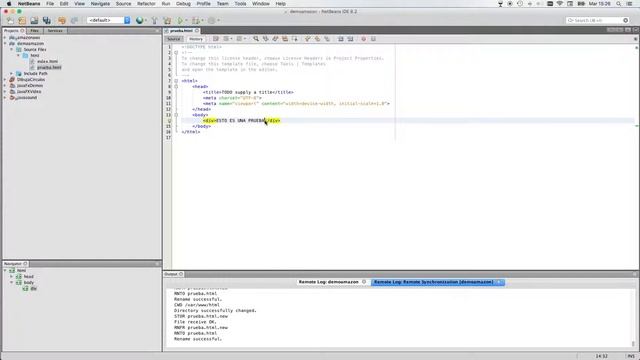Toggle the History view button

[x=196, y=39]
